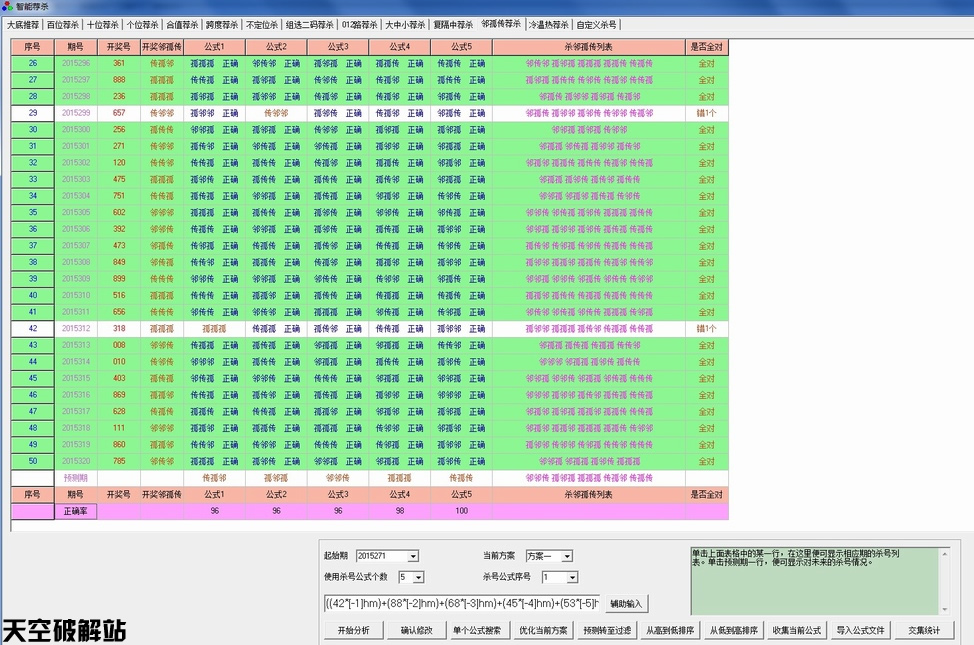Click the 辅助输入 button

click(626, 604)
